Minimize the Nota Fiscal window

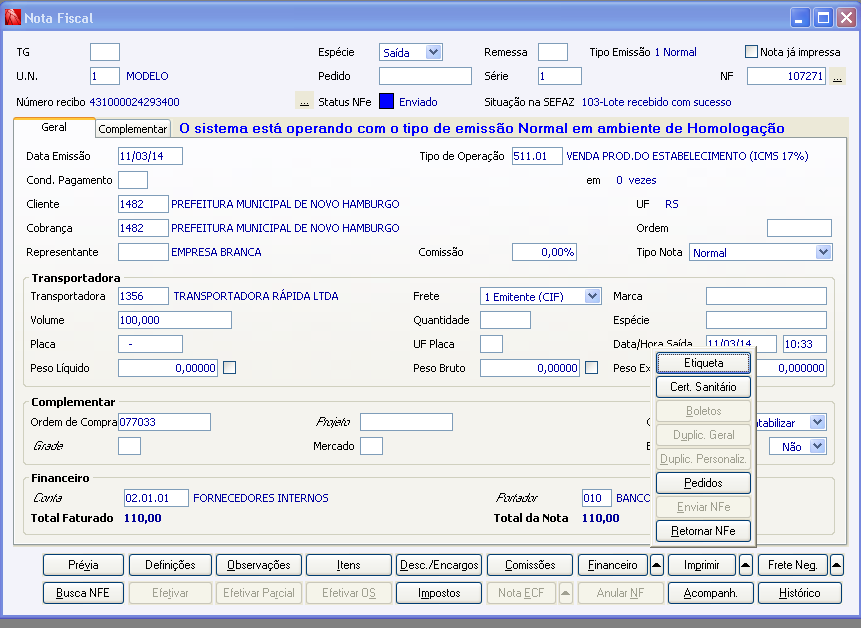pyautogui.click(x=800, y=17)
